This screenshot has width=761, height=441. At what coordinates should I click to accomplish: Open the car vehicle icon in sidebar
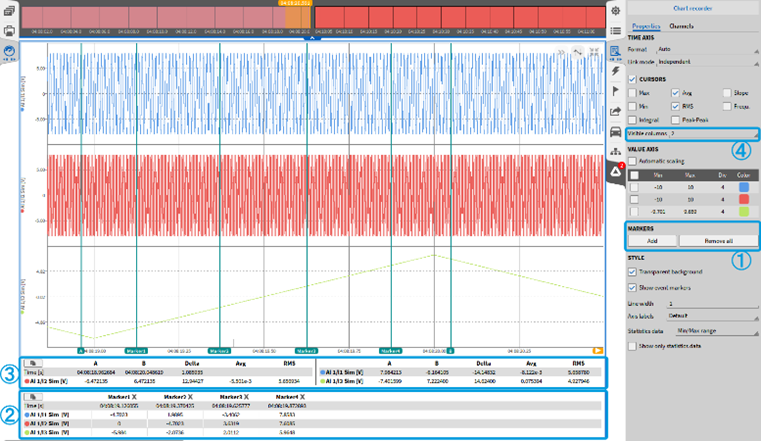coord(616,132)
